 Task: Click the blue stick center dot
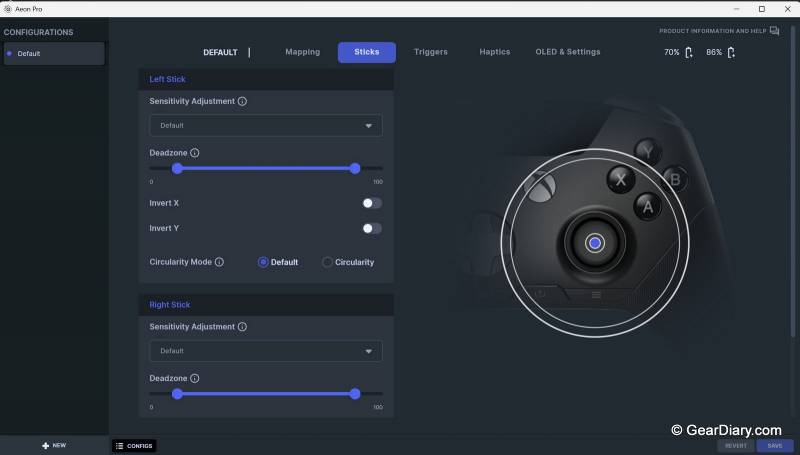pyautogui.click(x=595, y=243)
